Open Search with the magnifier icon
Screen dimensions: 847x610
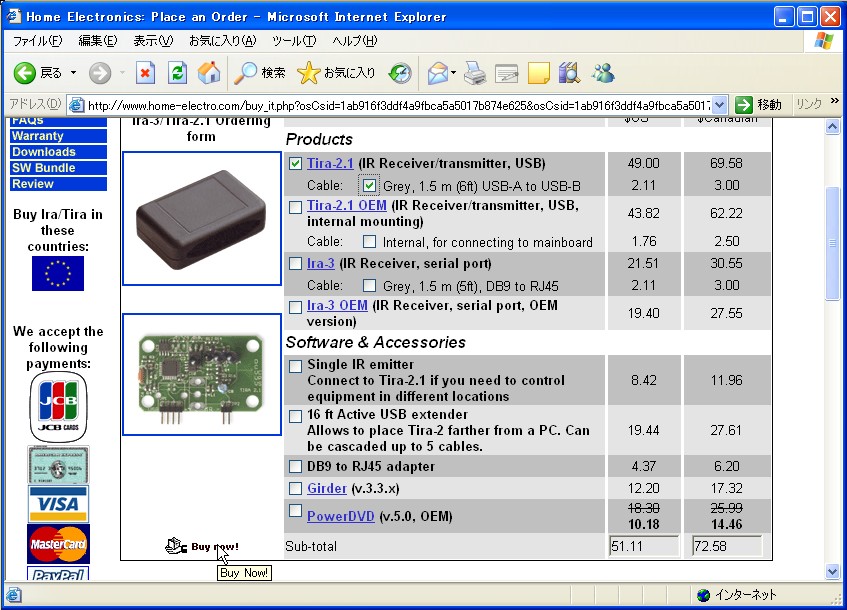coord(245,73)
